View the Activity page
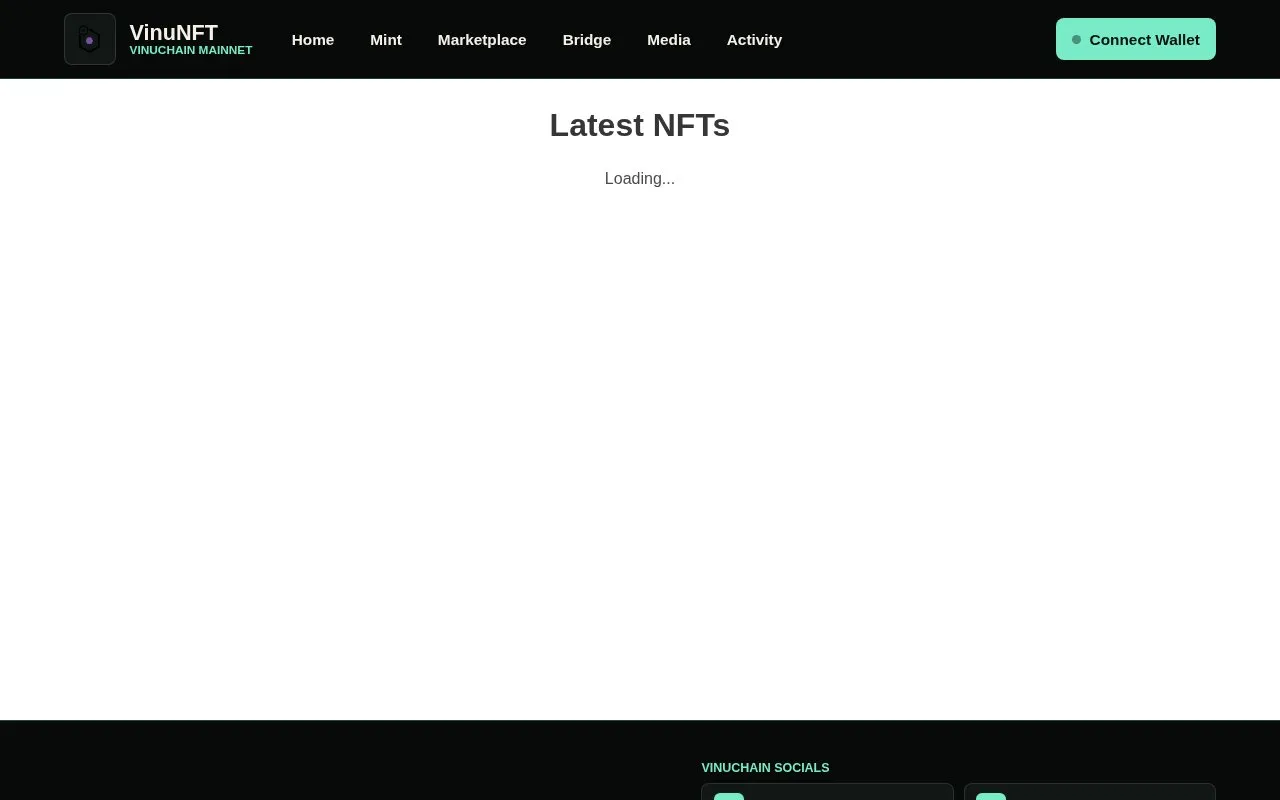Image resolution: width=1280 pixels, height=800 pixels. click(x=755, y=40)
